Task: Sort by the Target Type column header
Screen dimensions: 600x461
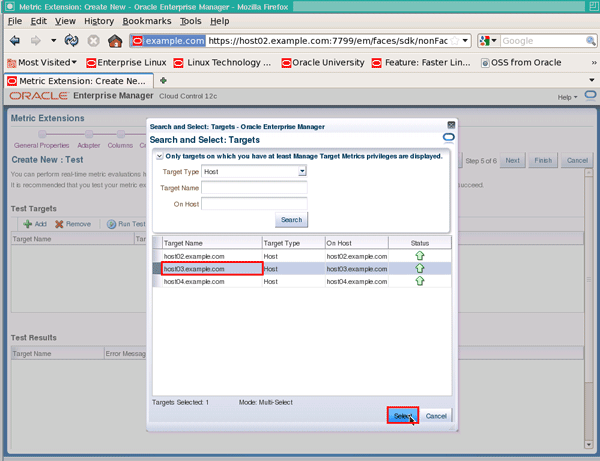Action: pyautogui.click(x=293, y=243)
